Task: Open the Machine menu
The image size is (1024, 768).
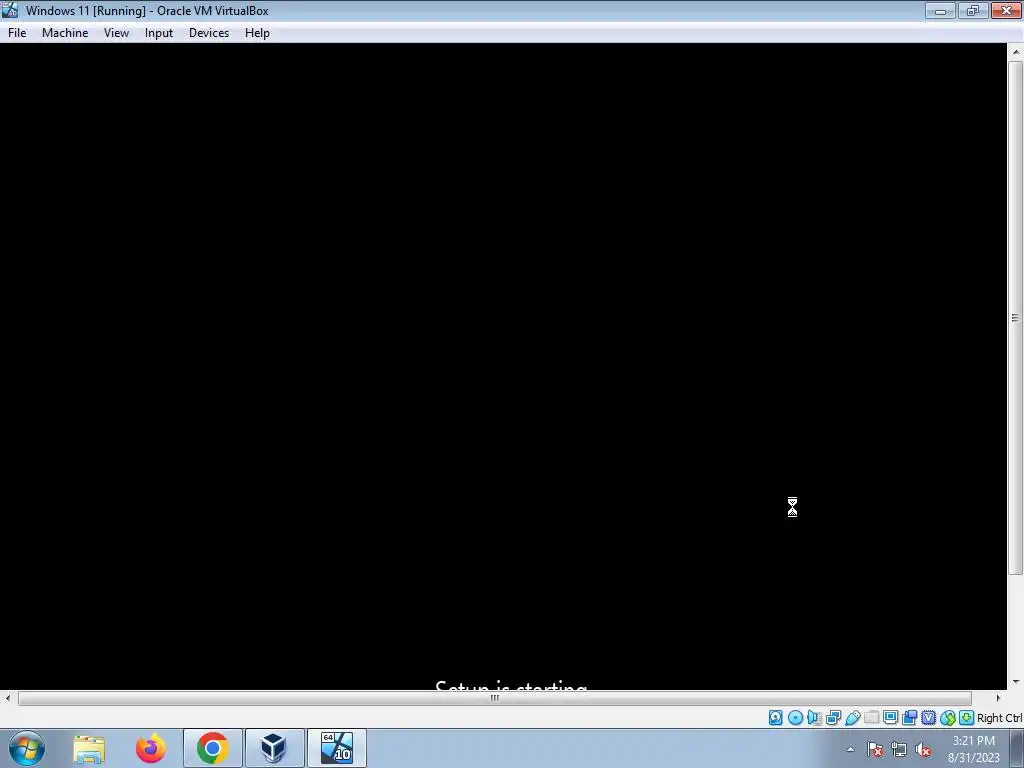Action: coord(65,33)
